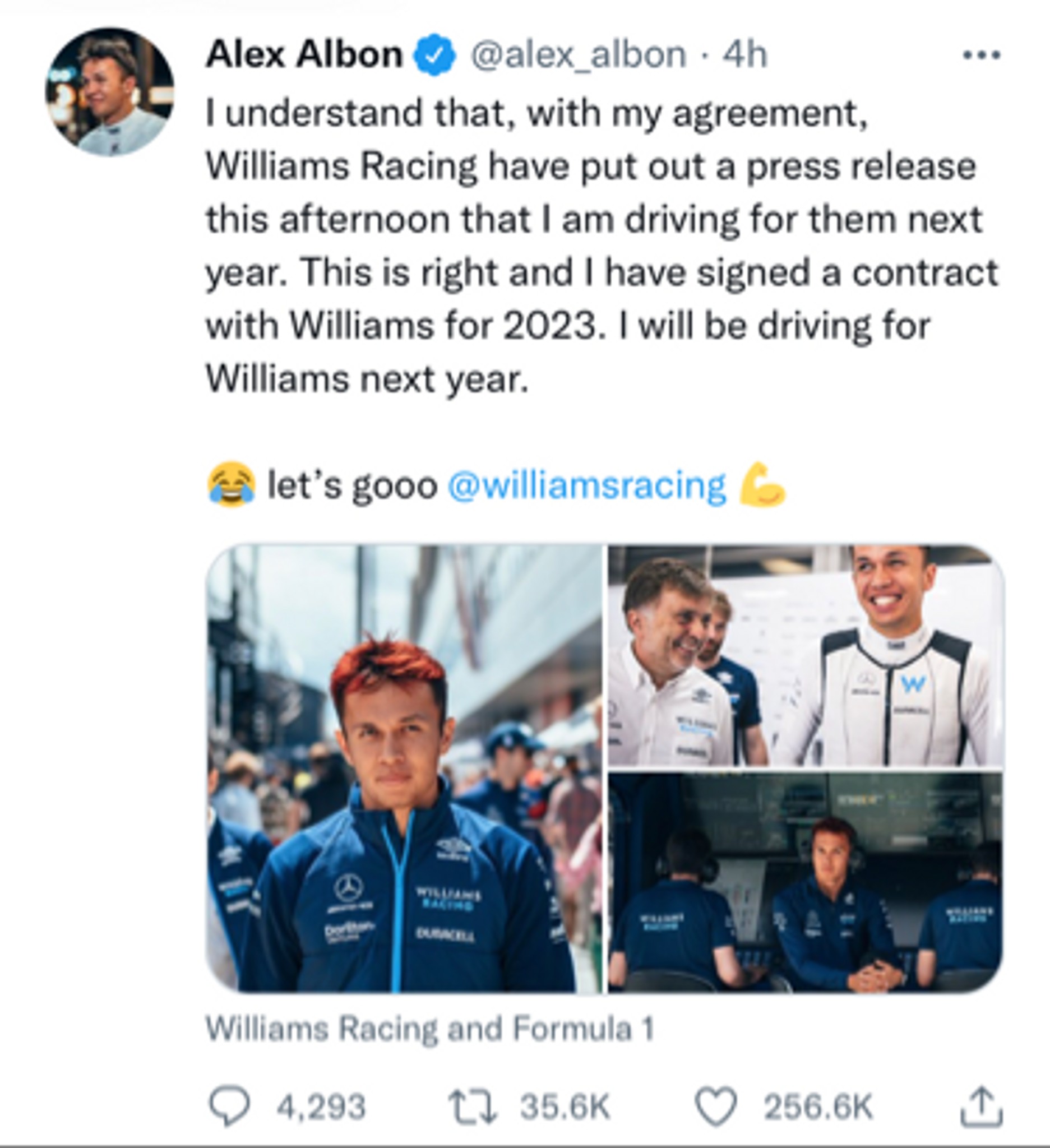Click the blue verified badge
Image resolution: width=1050 pixels, height=1148 pixels.
[x=435, y=55]
